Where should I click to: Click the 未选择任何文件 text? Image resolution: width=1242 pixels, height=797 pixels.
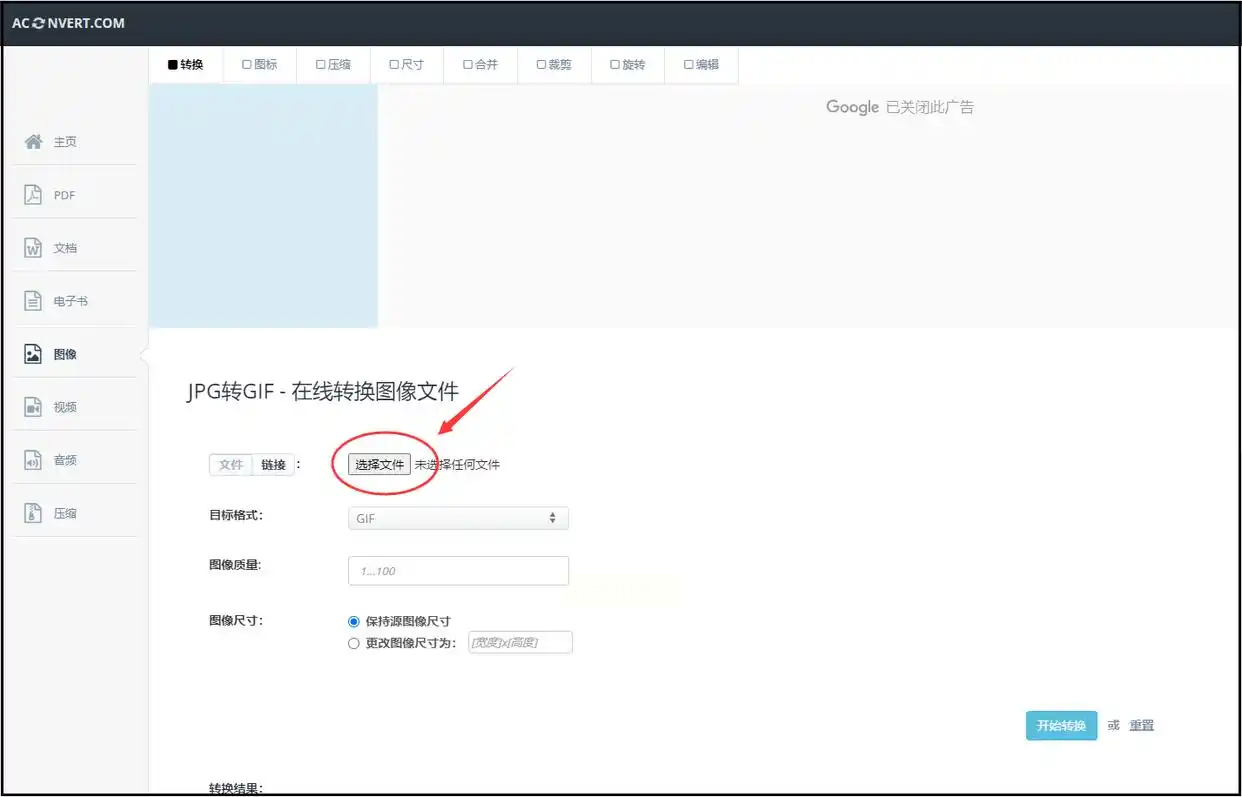pyautogui.click(x=458, y=465)
